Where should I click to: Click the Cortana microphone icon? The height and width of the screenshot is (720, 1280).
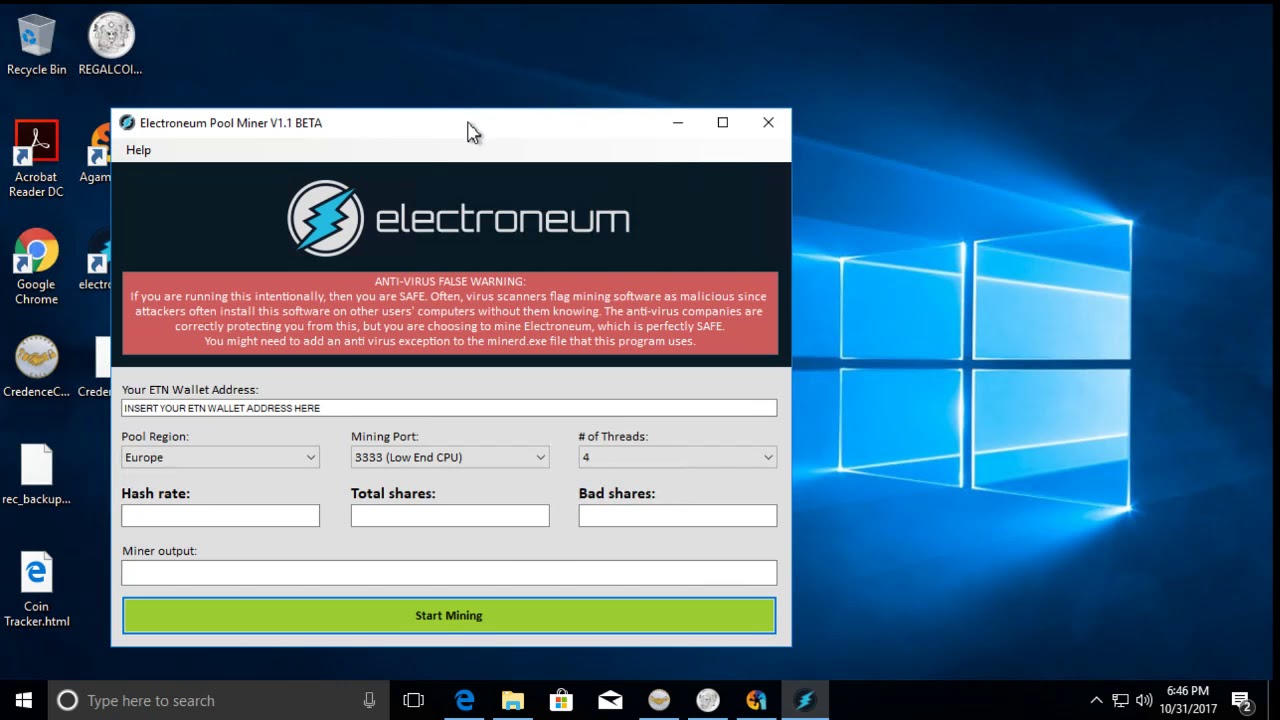[370, 700]
